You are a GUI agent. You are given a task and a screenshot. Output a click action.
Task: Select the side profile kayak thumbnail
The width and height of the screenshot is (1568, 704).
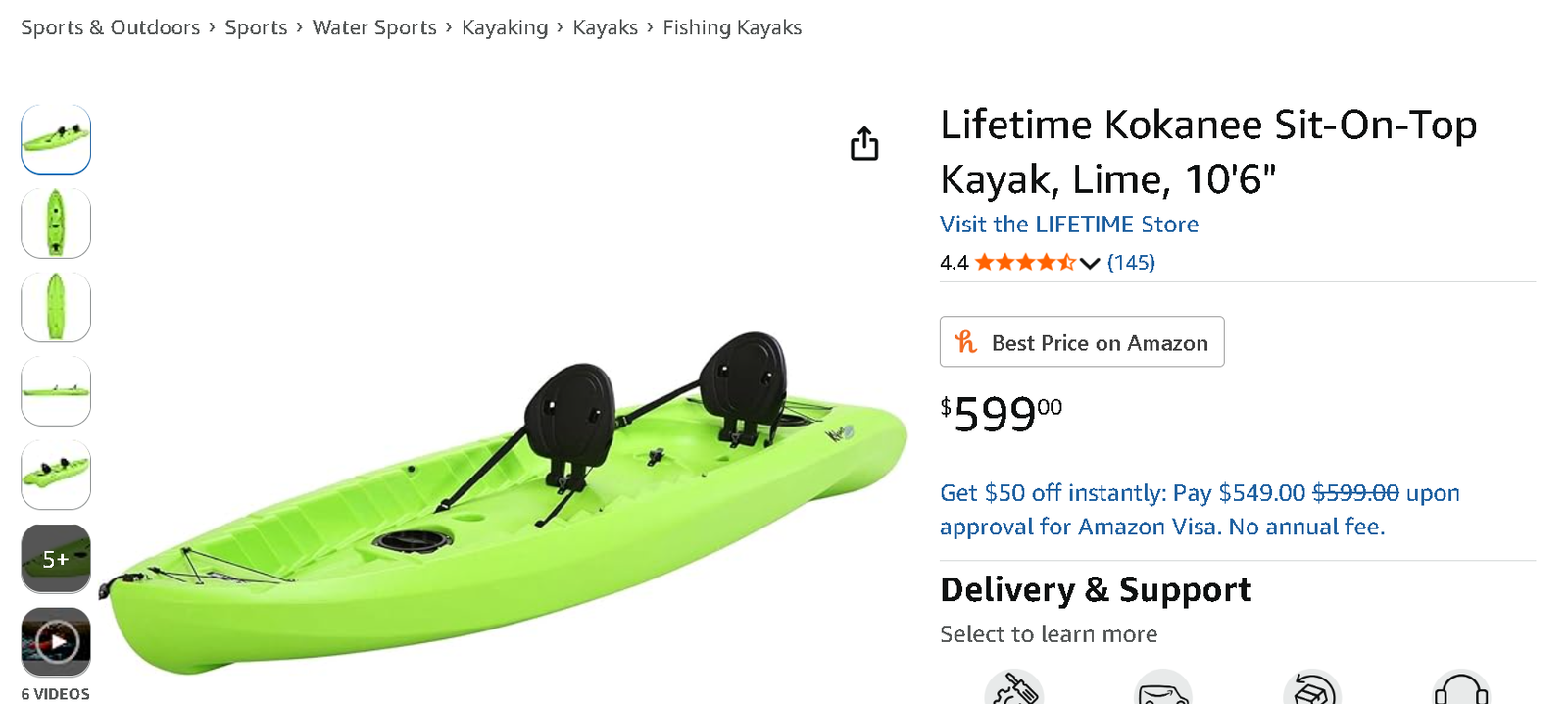tap(56, 391)
